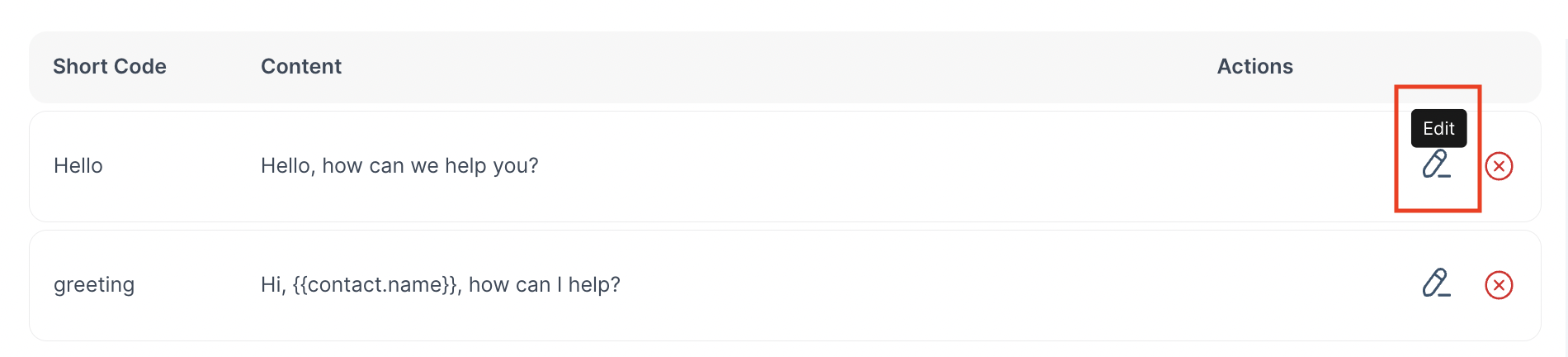This screenshot has height=357, width=1568.
Task: Click the {{contact.name}} variable in greeting
Action: click(375, 285)
